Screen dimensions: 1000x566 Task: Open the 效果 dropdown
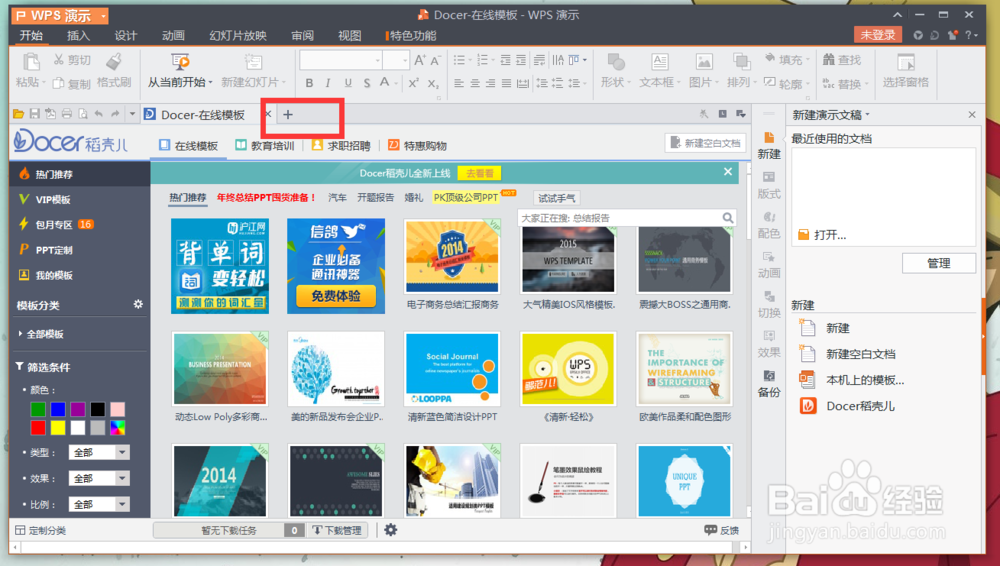(99, 478)
